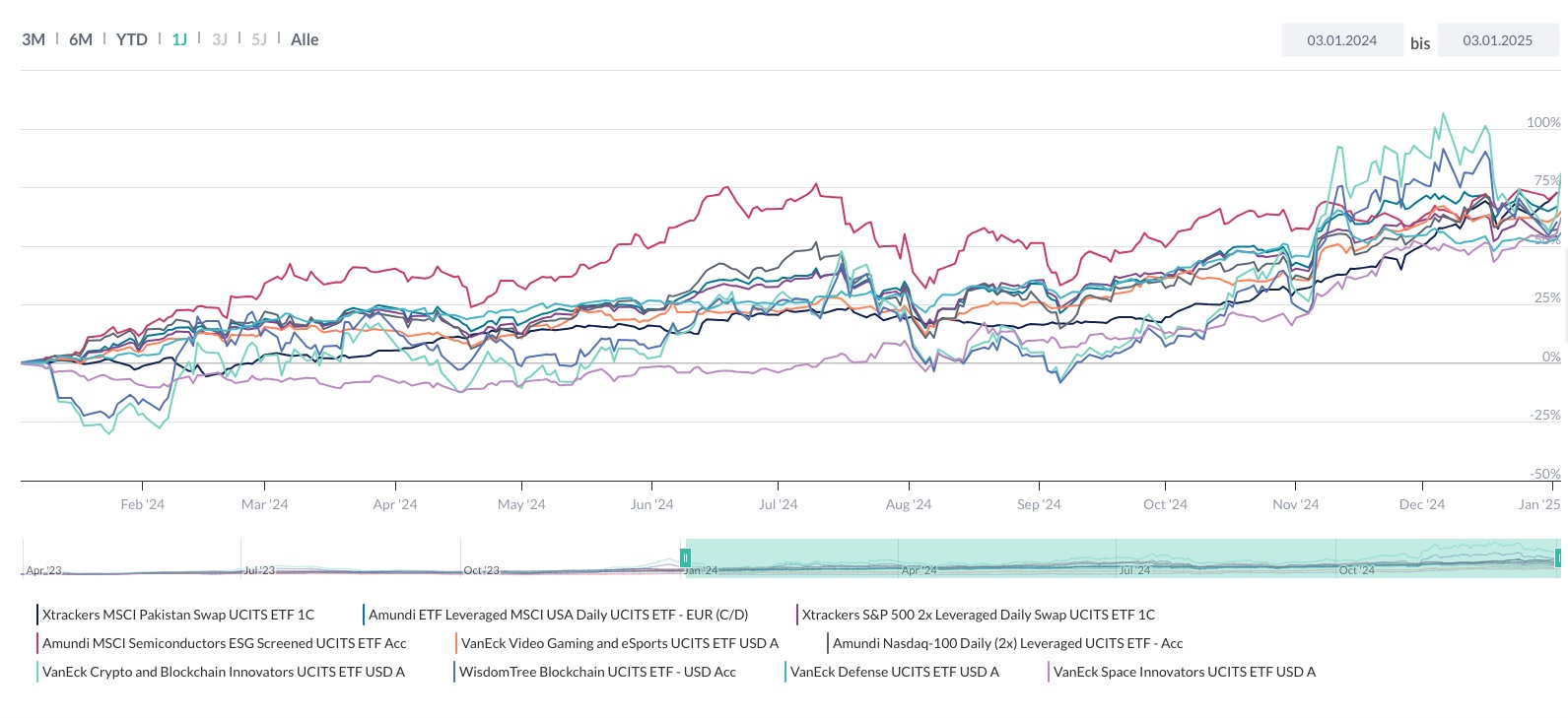Click the start date field 03.01.2024

(x=1342, y=40)
